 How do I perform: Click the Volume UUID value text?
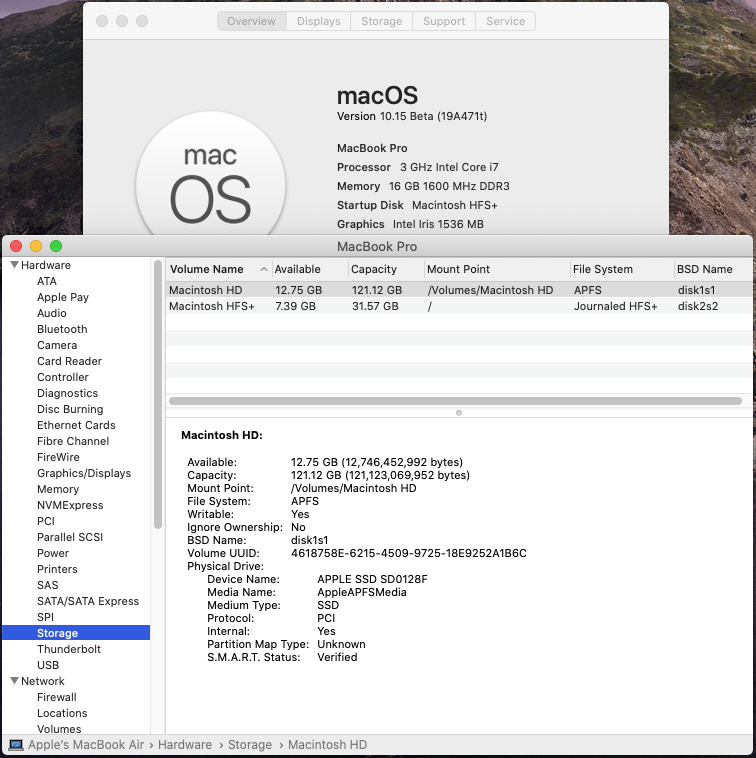tap(409, 553)
